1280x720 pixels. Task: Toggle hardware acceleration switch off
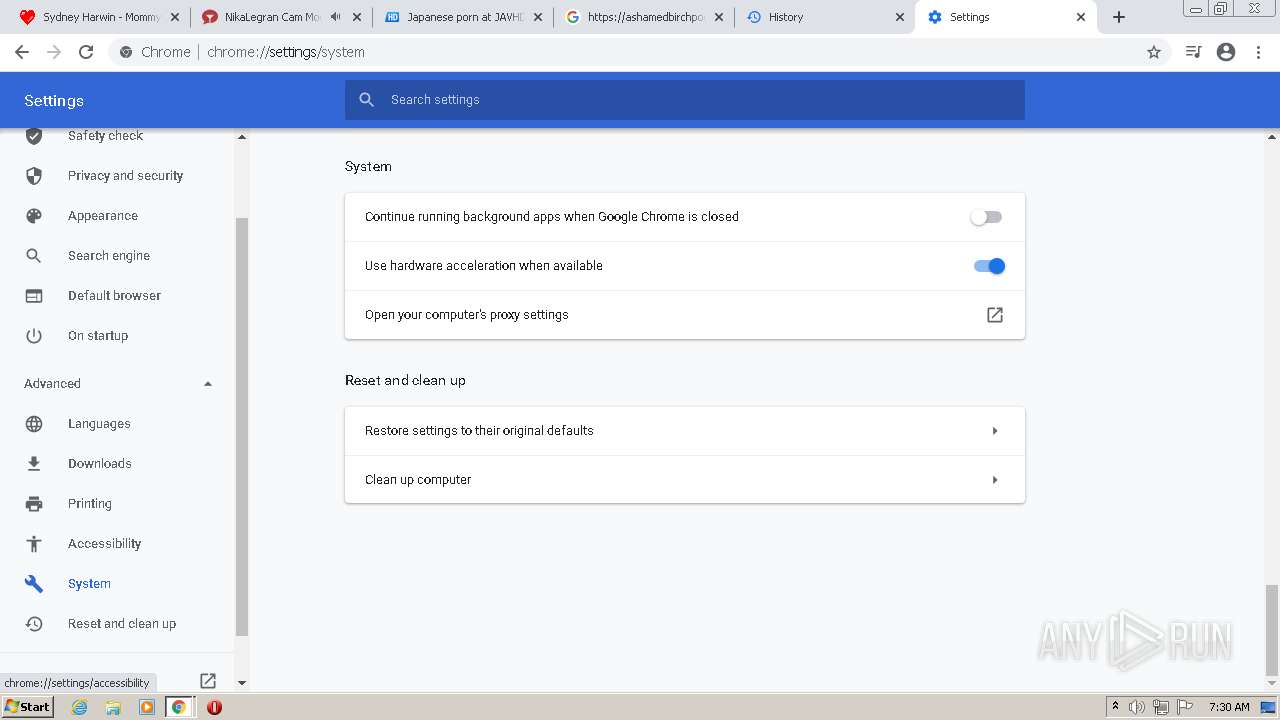tap(989, 266)
